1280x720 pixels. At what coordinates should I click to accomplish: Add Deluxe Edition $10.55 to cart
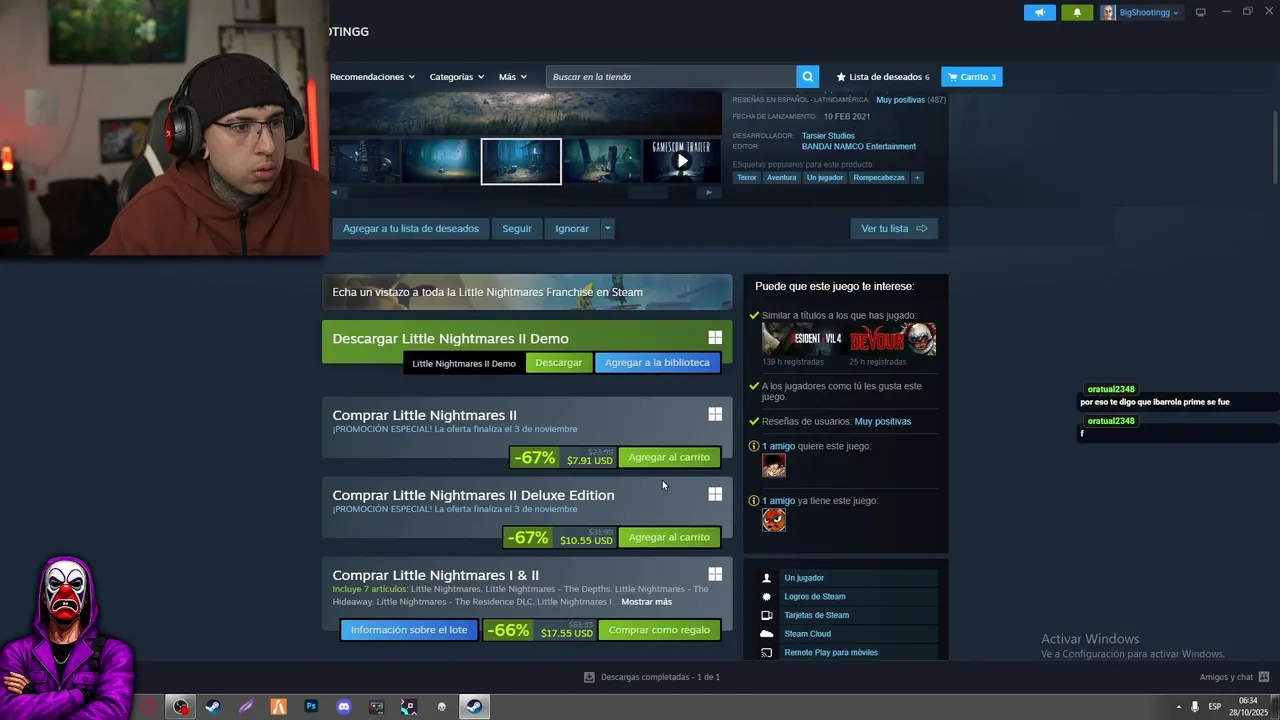pos(669,537)
